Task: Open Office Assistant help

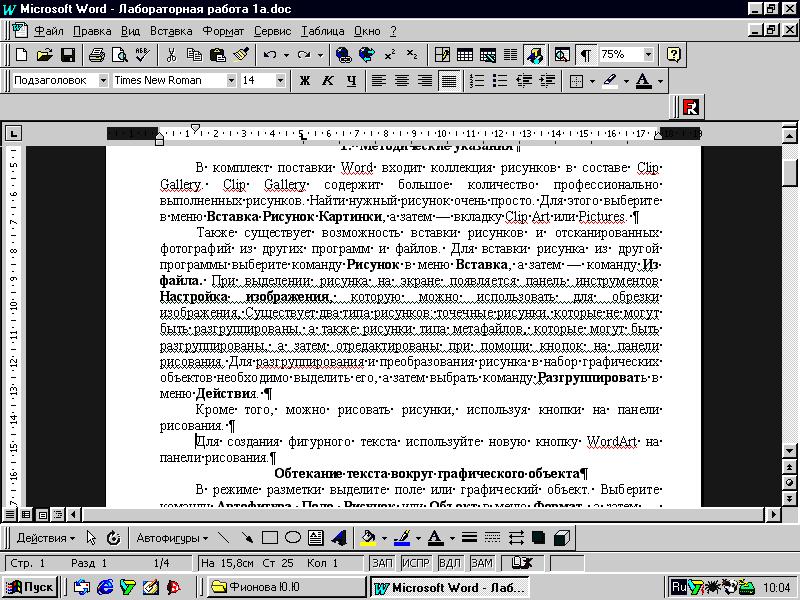Action: click(673, 55)
